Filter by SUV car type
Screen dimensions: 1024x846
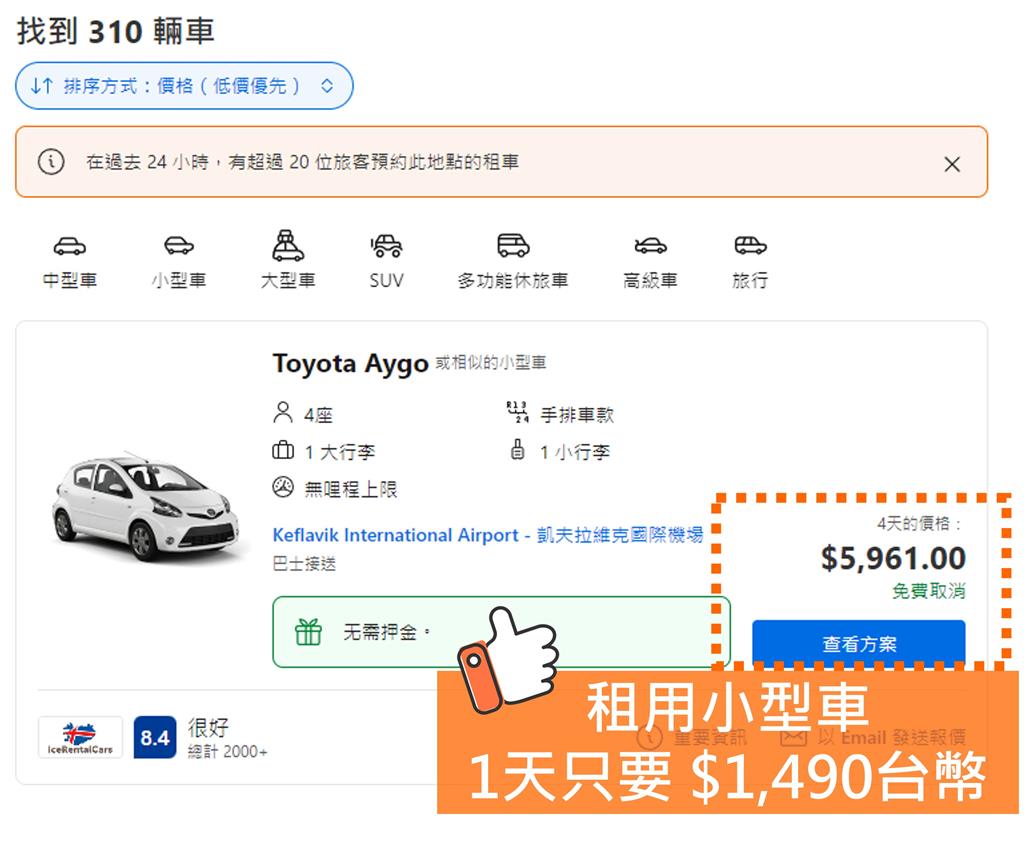386,262
